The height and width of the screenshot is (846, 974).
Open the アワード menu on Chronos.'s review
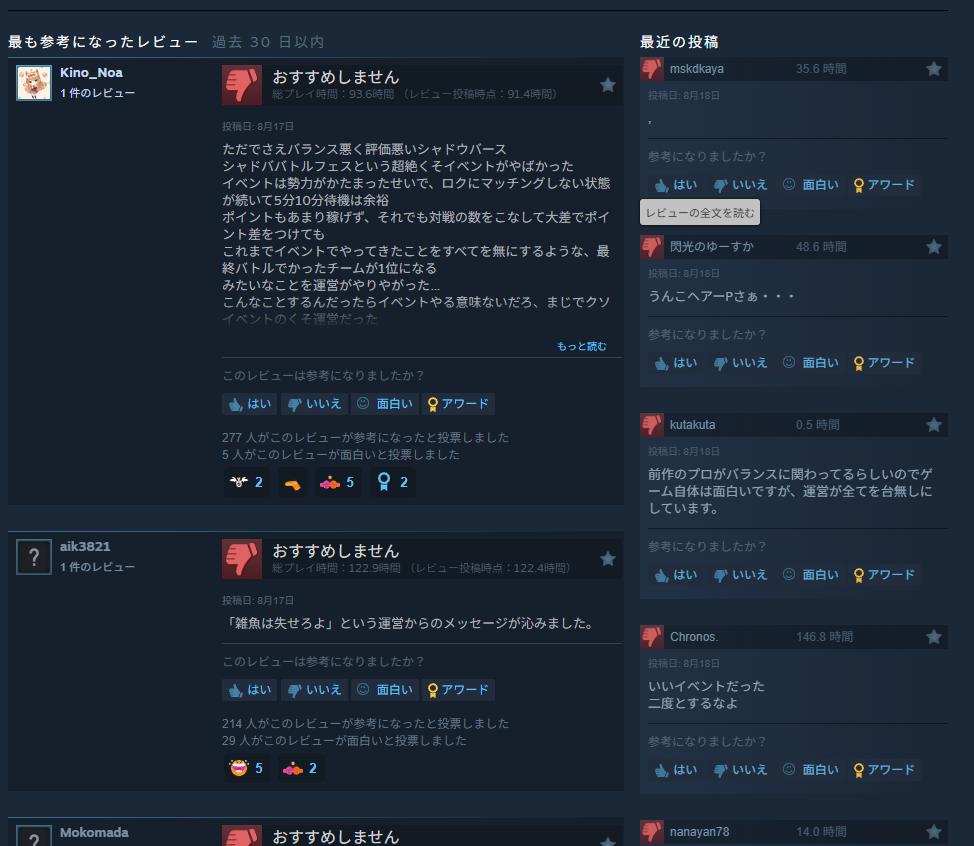(884, 770)
